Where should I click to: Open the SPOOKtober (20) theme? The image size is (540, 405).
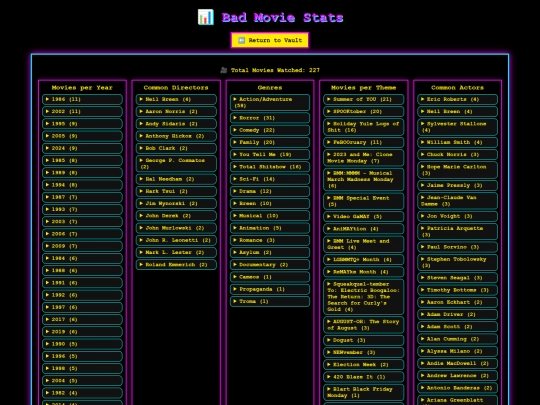[364, 112]
